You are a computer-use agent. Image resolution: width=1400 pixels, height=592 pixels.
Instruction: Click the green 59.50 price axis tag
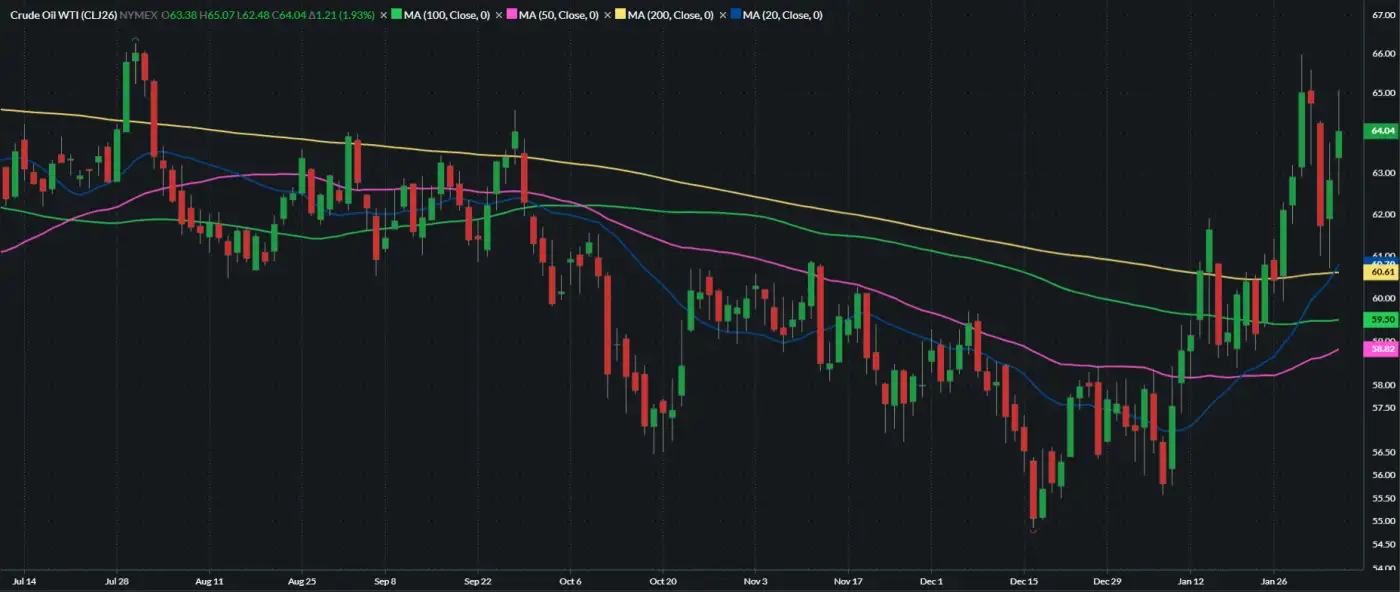1383,320
